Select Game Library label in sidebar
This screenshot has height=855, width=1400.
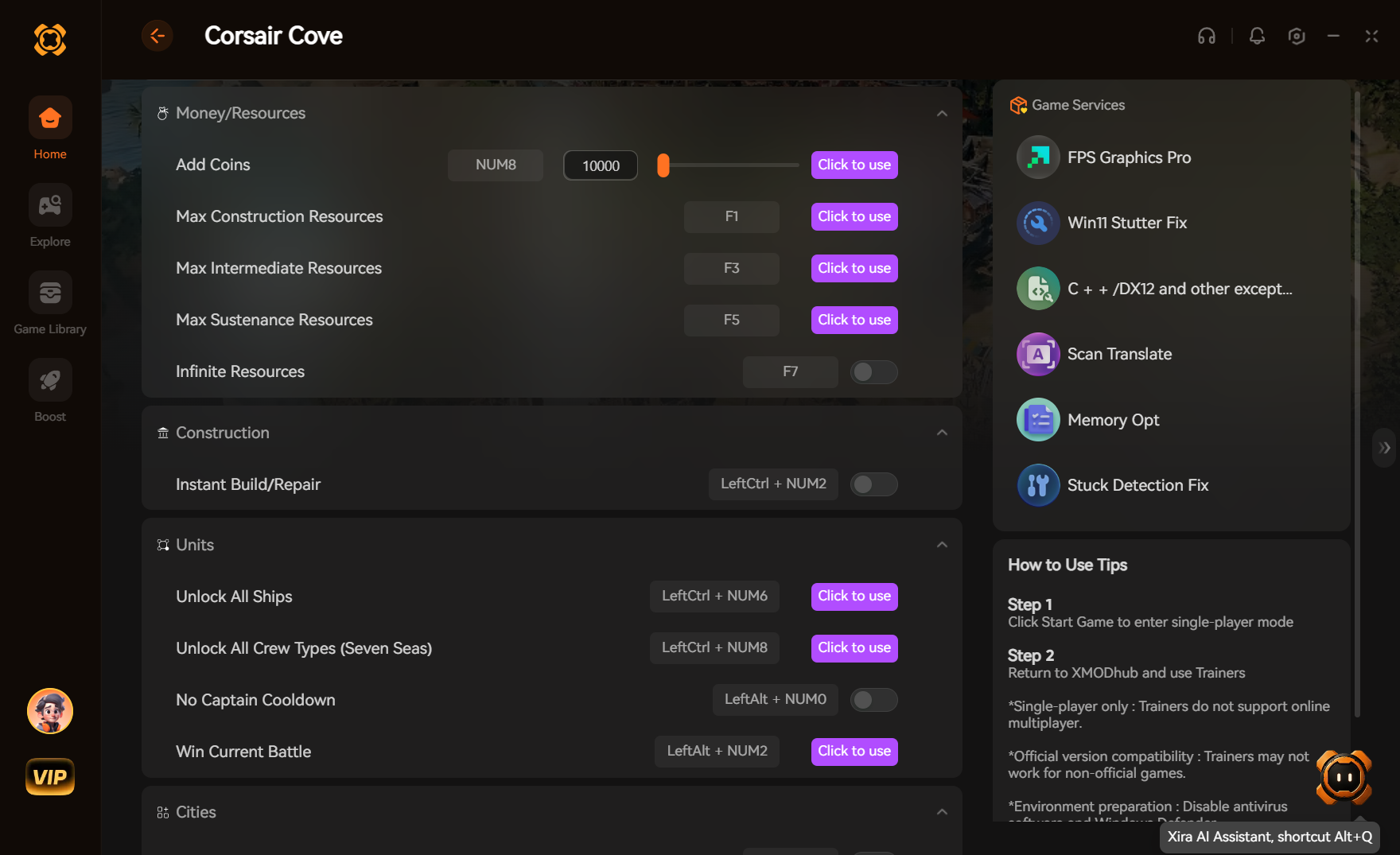point(50,329)
